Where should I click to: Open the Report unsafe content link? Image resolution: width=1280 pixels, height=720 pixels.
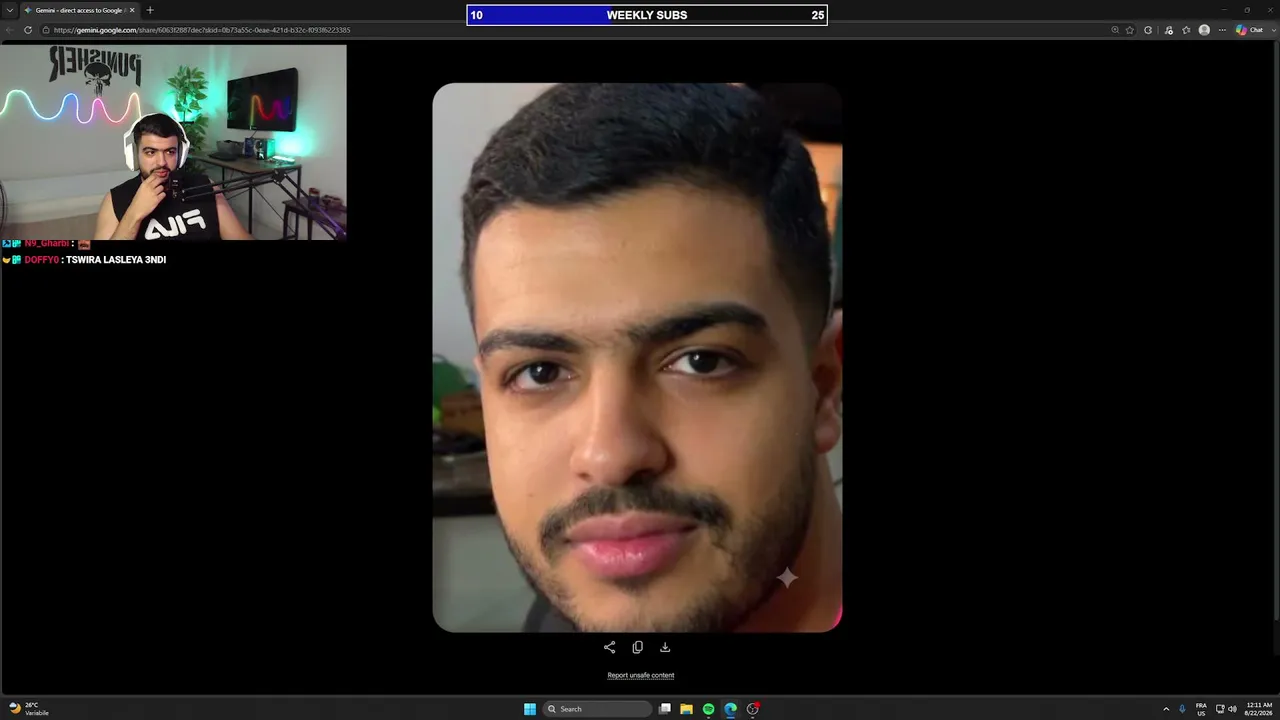coord(641,675)
